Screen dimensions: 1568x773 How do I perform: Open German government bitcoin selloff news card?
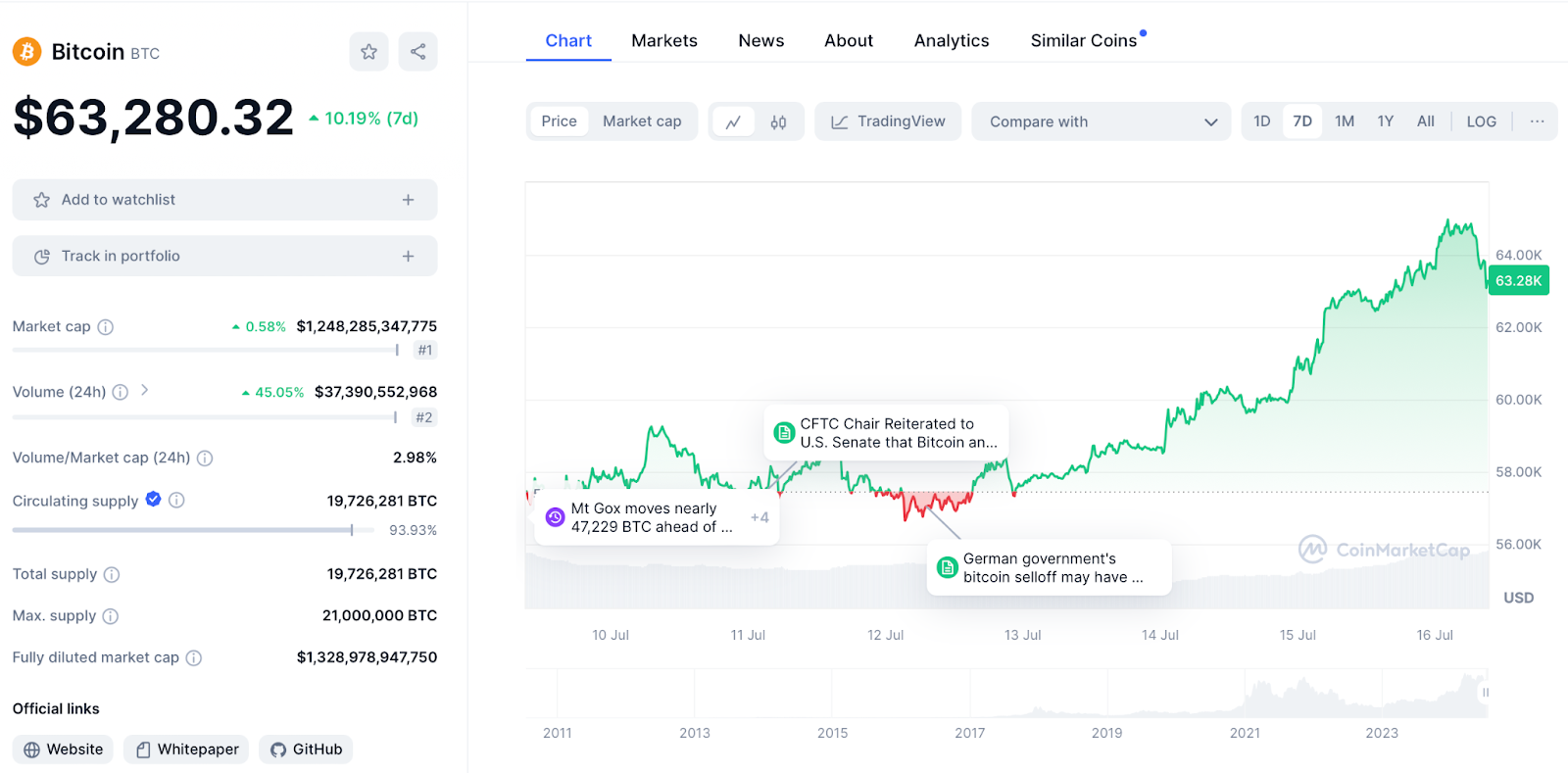(1049, 567)
